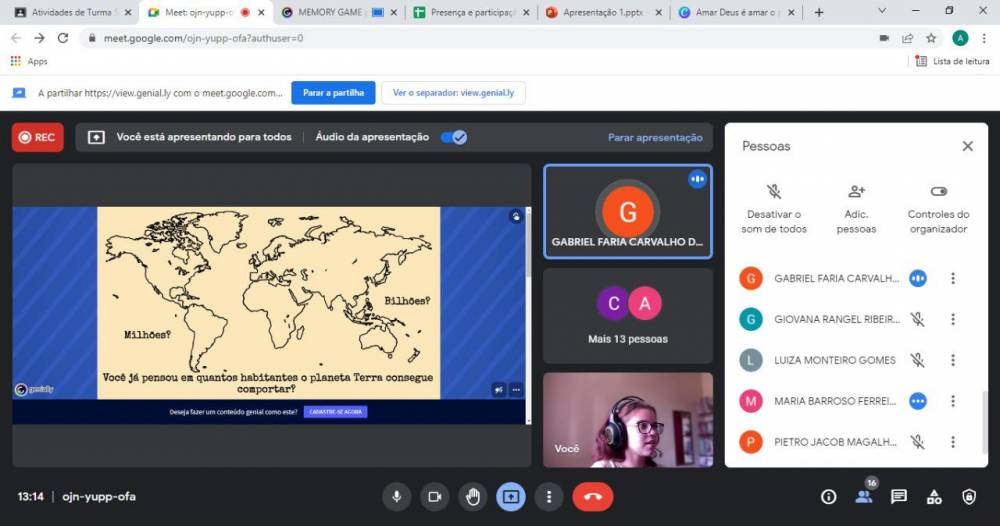Click the people panel scrollbar
This screenshot has height=526, width=1000.
pyautogui.click(x=985, y=420)
